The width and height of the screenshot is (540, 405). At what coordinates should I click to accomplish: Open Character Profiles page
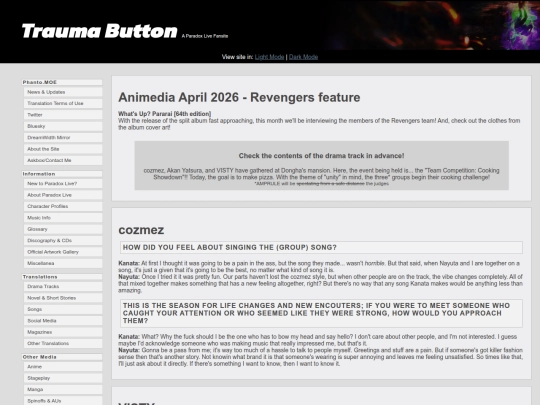coord(63,206)
